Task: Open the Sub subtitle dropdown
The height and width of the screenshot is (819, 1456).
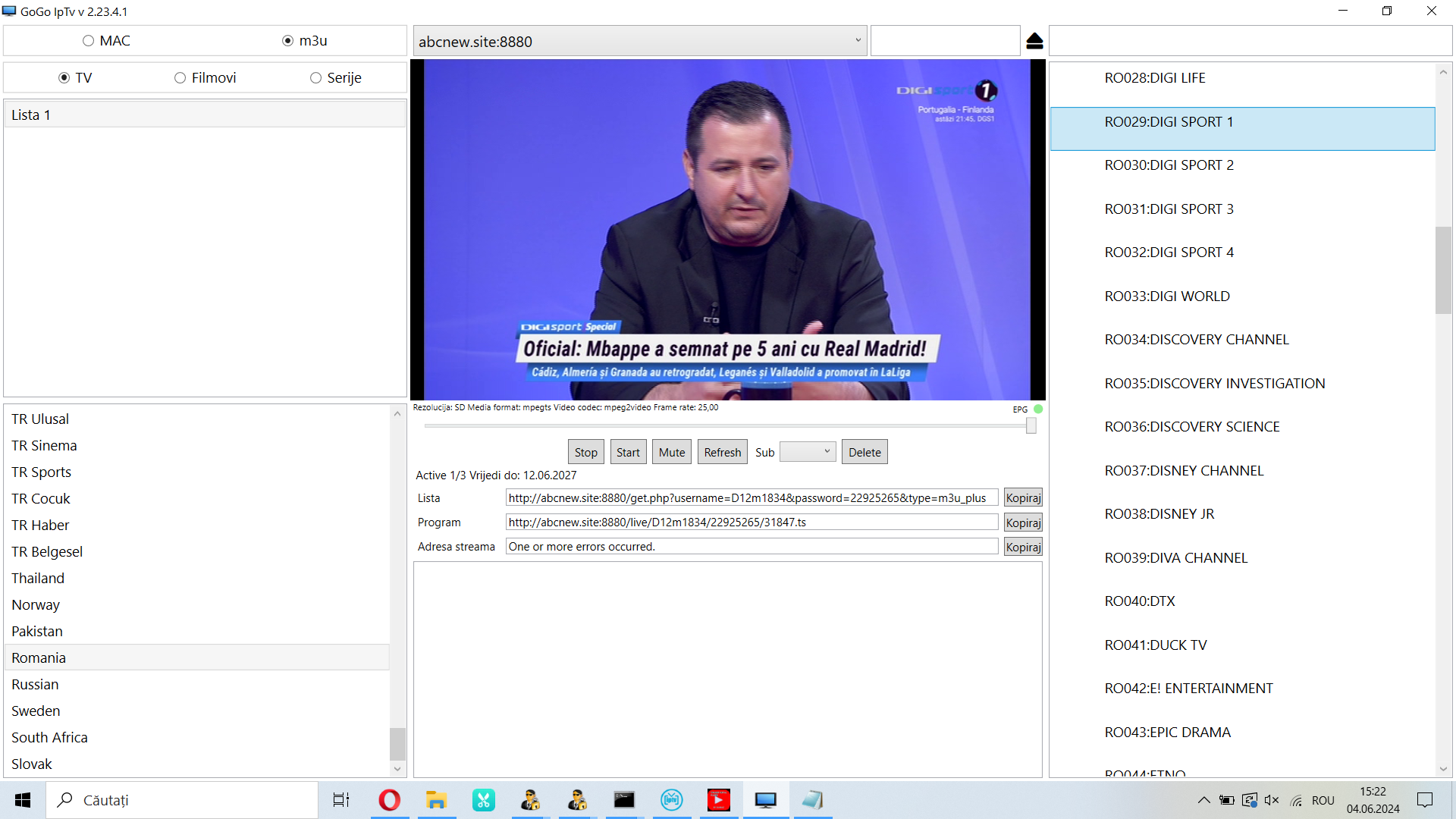Action: [x=808, y=452]
